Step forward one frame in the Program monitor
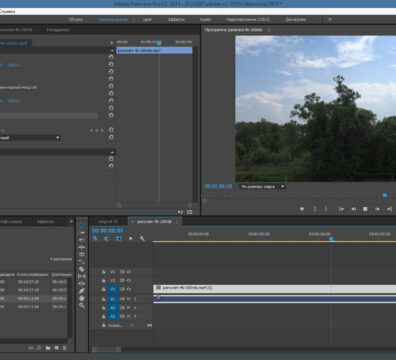Viewport: 396px width, 360px height. [x=377, y=209]
